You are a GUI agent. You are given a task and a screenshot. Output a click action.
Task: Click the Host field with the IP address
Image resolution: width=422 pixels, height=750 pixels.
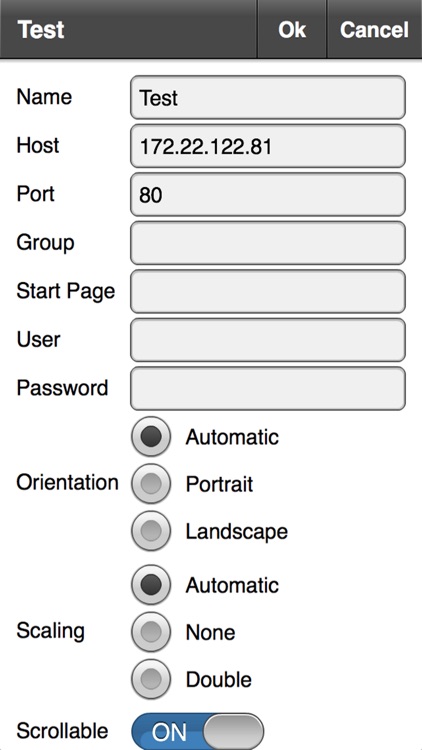click(268, 146)
